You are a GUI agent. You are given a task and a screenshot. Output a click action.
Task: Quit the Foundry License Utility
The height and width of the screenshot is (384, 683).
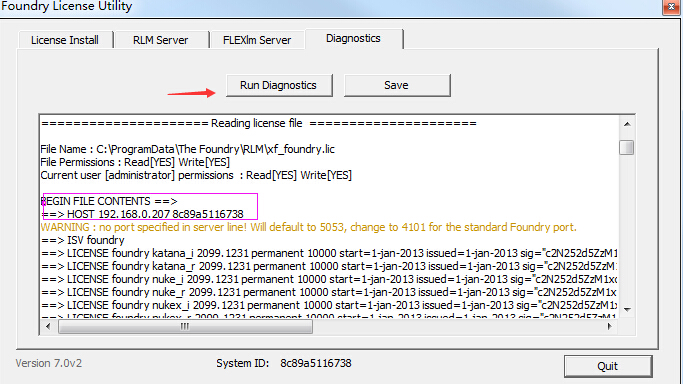click(608, 366)
